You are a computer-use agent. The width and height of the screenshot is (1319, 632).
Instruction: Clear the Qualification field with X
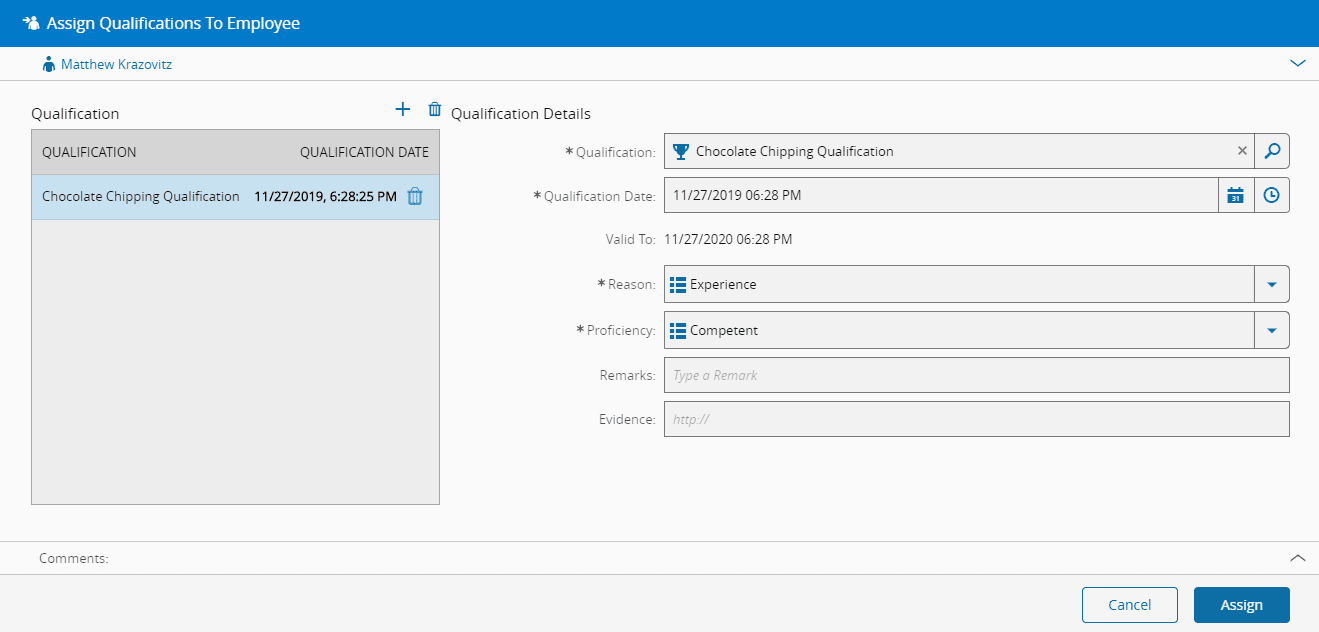pos(1242,151)
